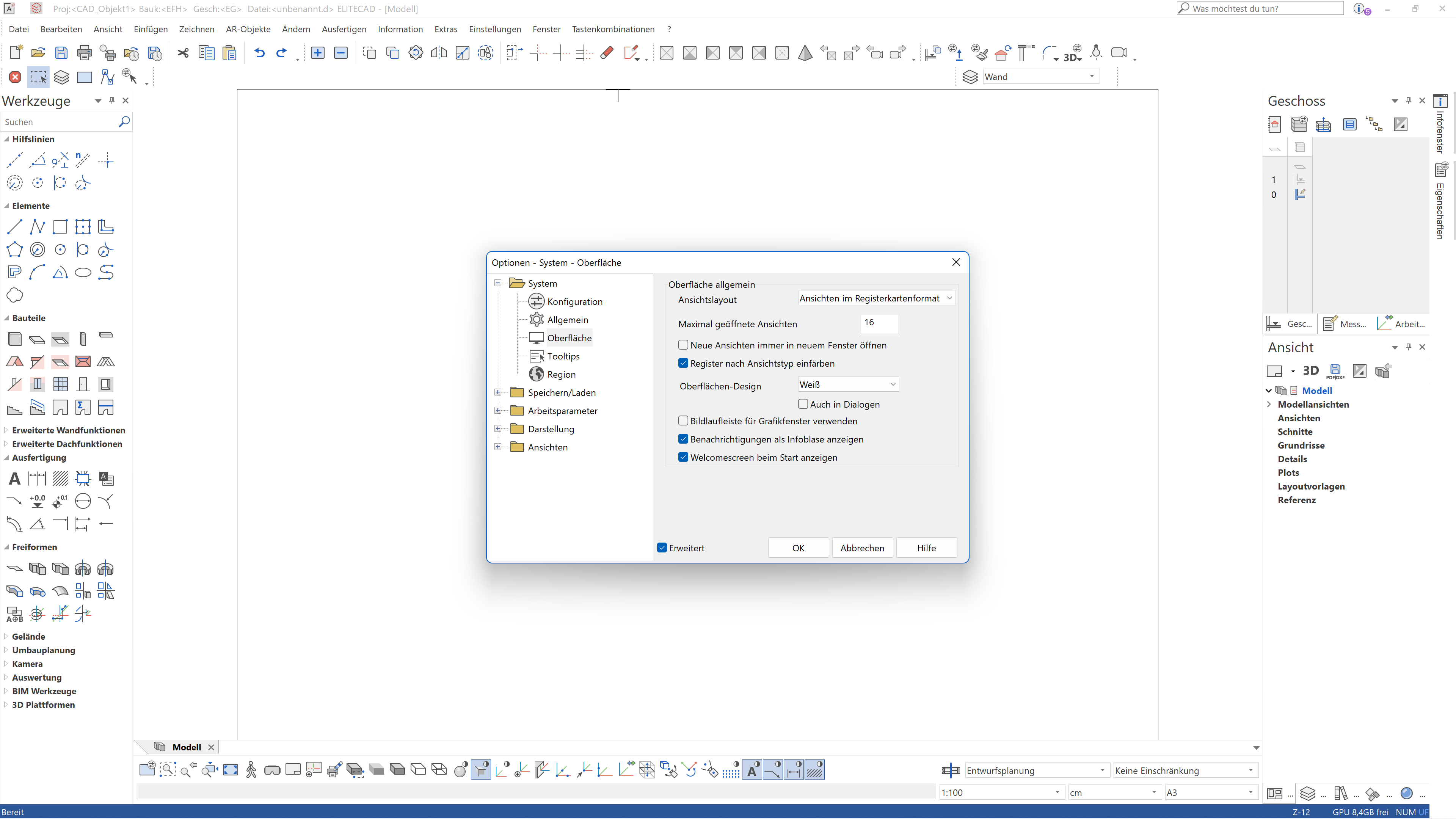
Task: Uncheck Welcomescreen beim Start anzeigen
Action: point(683,457)
